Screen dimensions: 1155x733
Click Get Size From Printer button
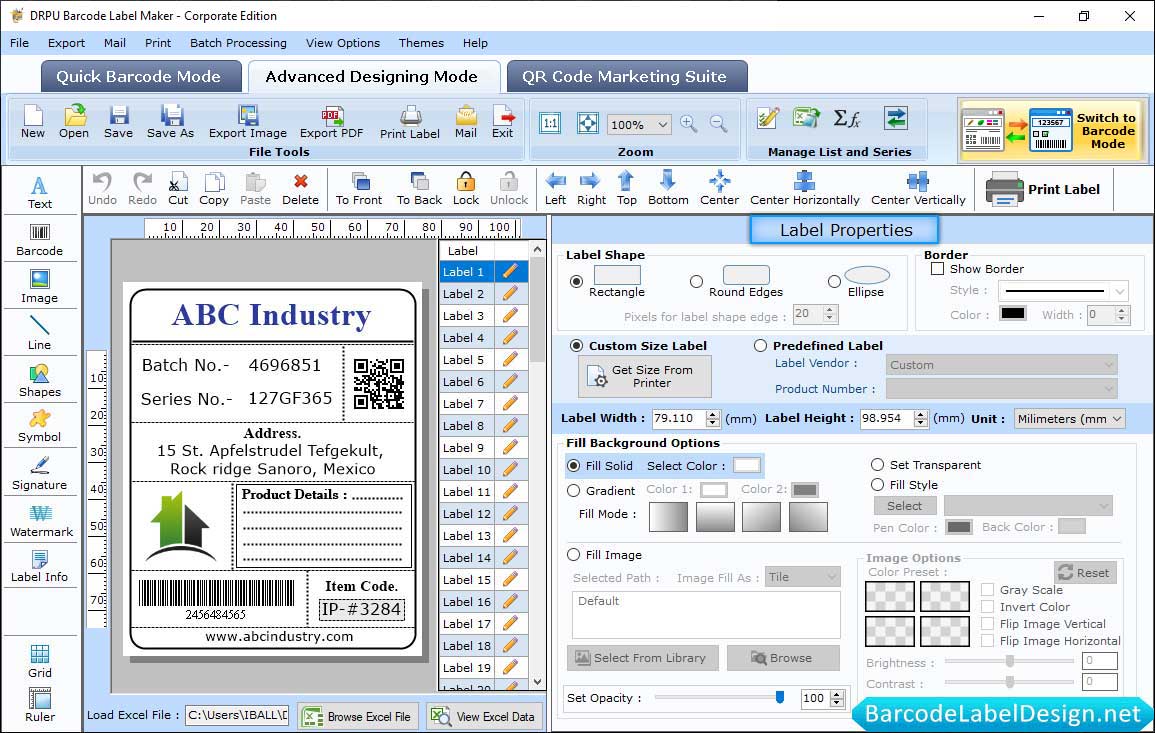coord(645,376)
